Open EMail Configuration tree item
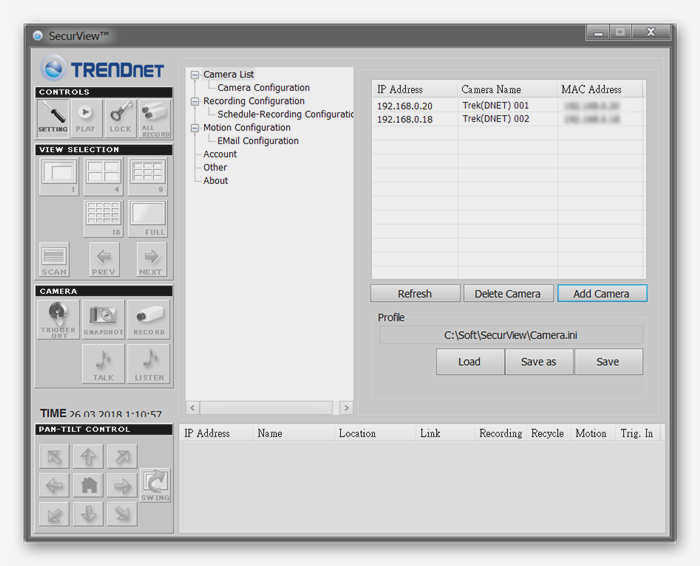 [x=258, y=141]
